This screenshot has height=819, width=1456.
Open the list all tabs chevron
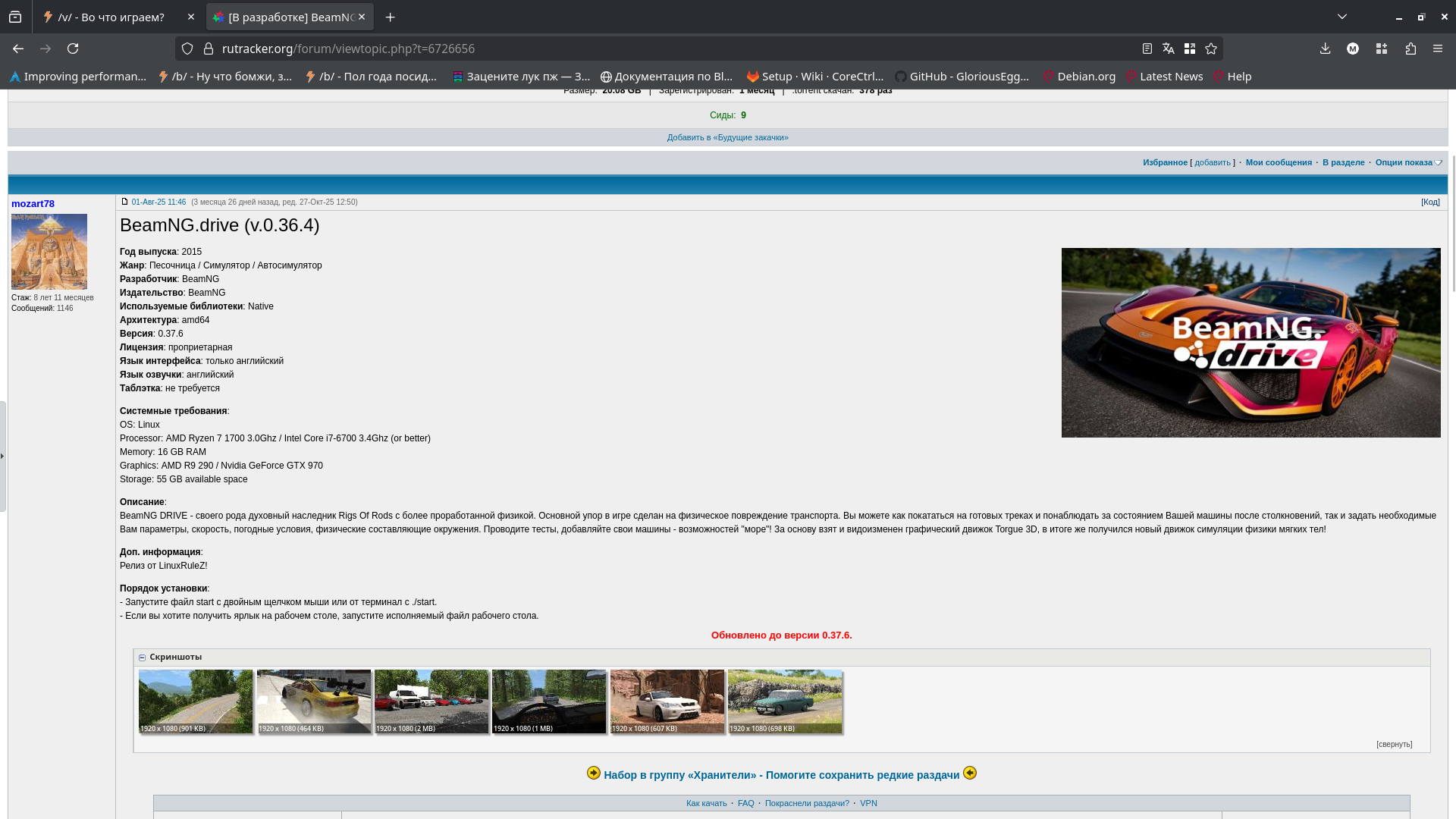coord(1342,17)
